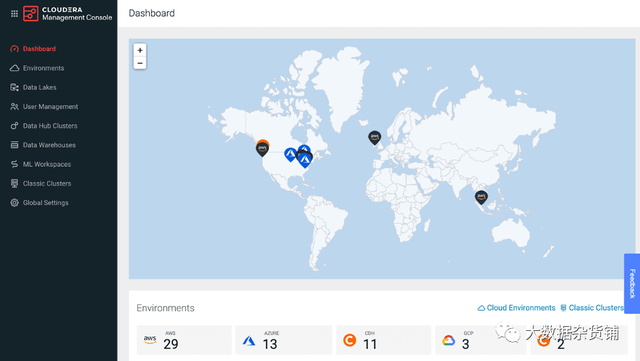Image resolution: width=640 pixels, height=361 pixels.
Task: Open the app grid launcher icon
Action: 14,13
